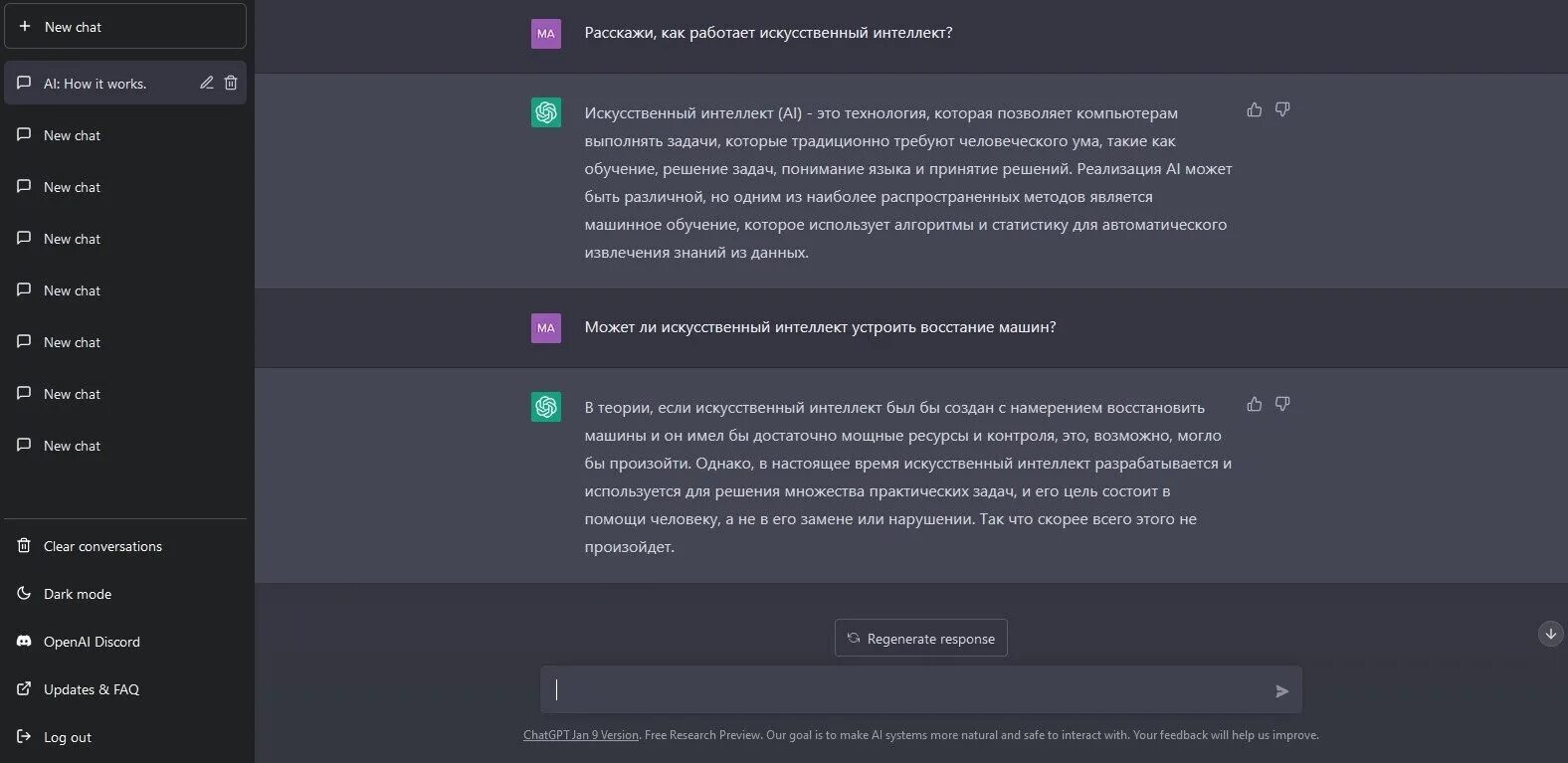Screen dimensions: 1568x763
Task: Like the second response about machine uprising
Action: point(1255,404)
